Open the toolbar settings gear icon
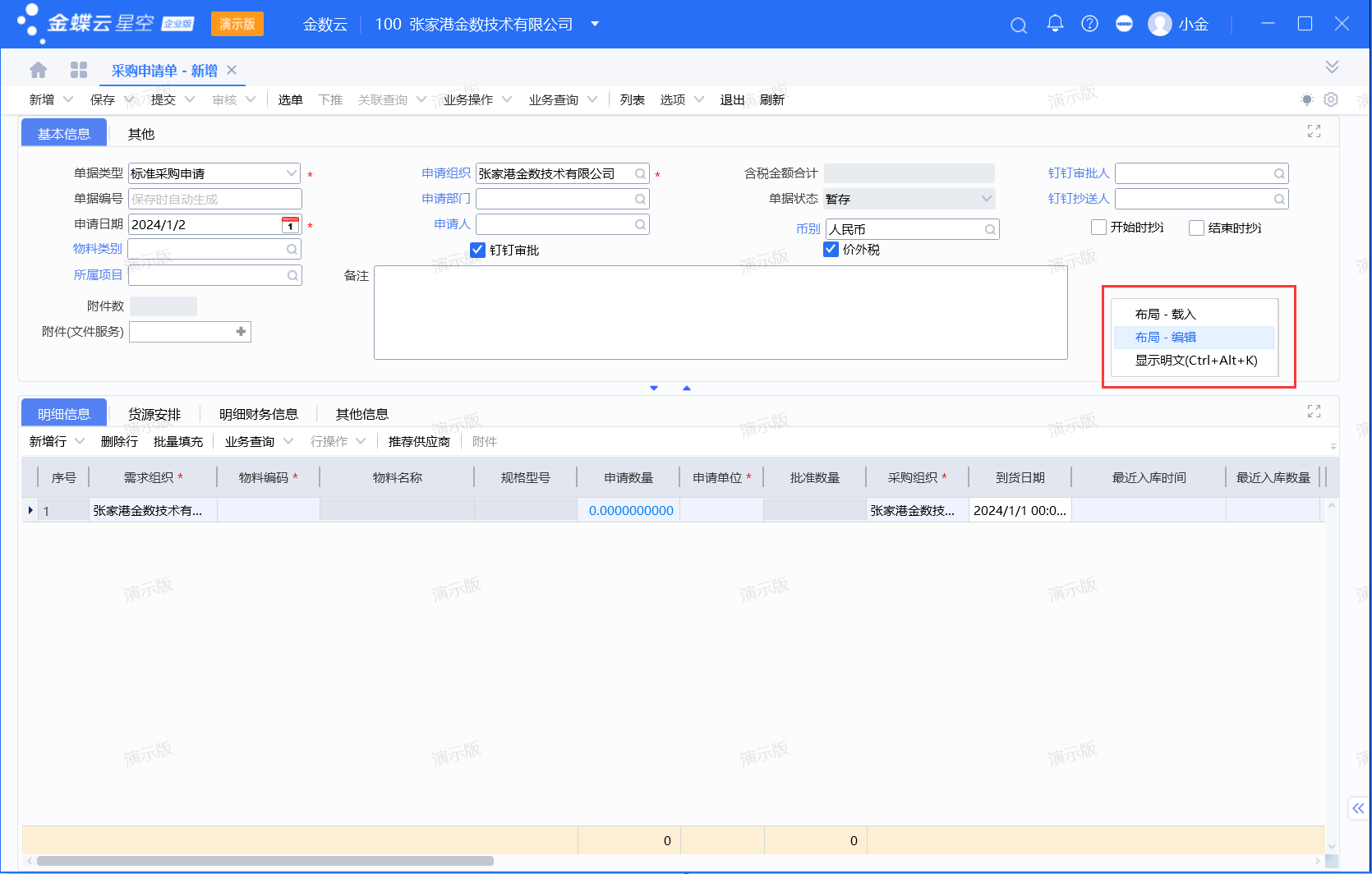 coord(1331,99)
